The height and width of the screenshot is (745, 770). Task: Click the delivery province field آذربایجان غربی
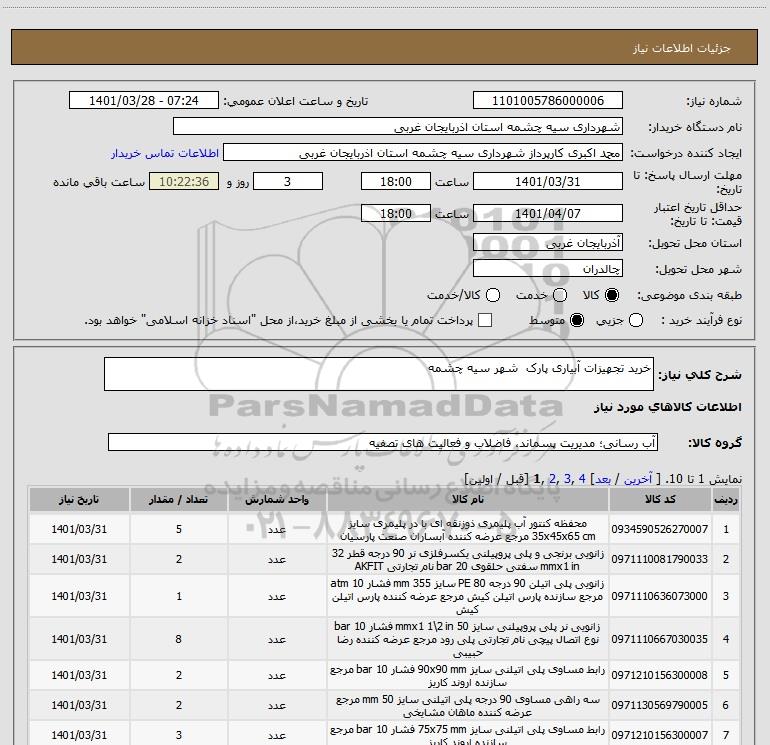click(x=548, y=242)
